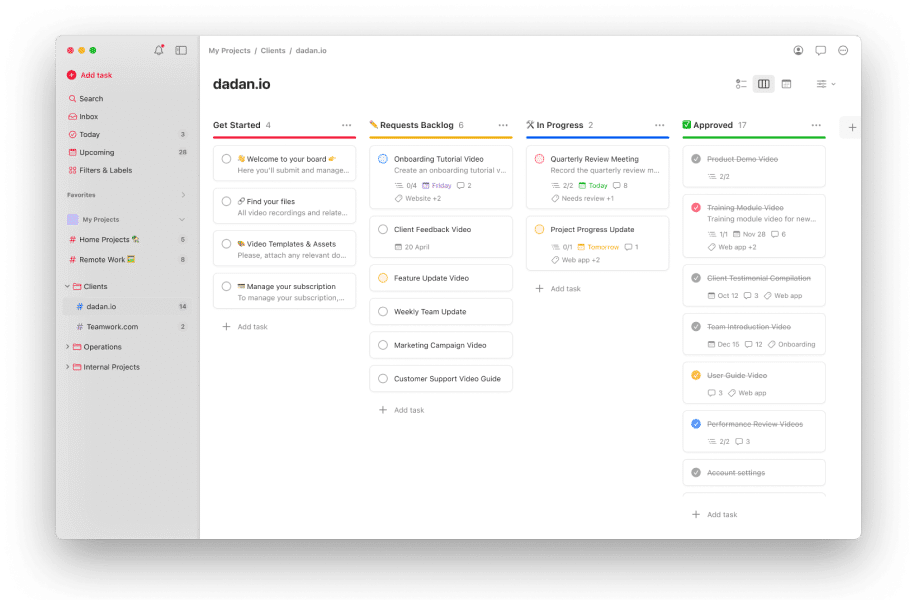Open the notifications bell
The width and height of the screenshot is (917, 600).
point(158,50)
